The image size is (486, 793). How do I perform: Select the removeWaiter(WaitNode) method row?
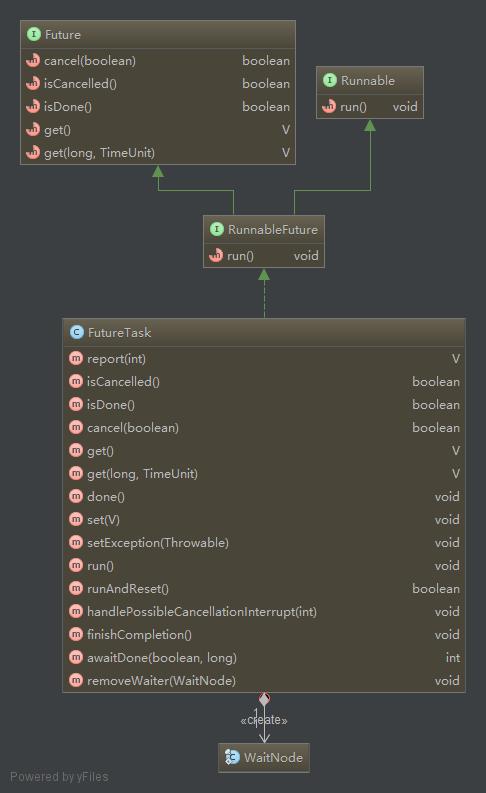pyautogui.click(x=264, y=681)
